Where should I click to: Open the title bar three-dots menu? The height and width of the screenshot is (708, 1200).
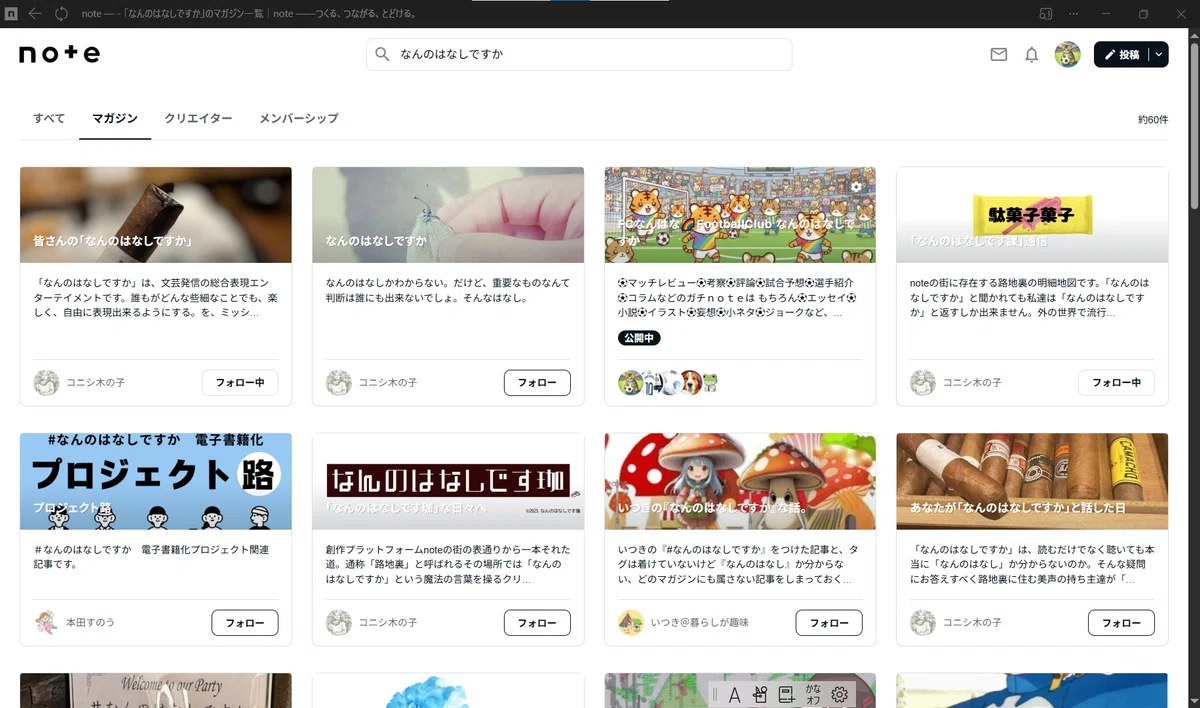[1073, 14]
